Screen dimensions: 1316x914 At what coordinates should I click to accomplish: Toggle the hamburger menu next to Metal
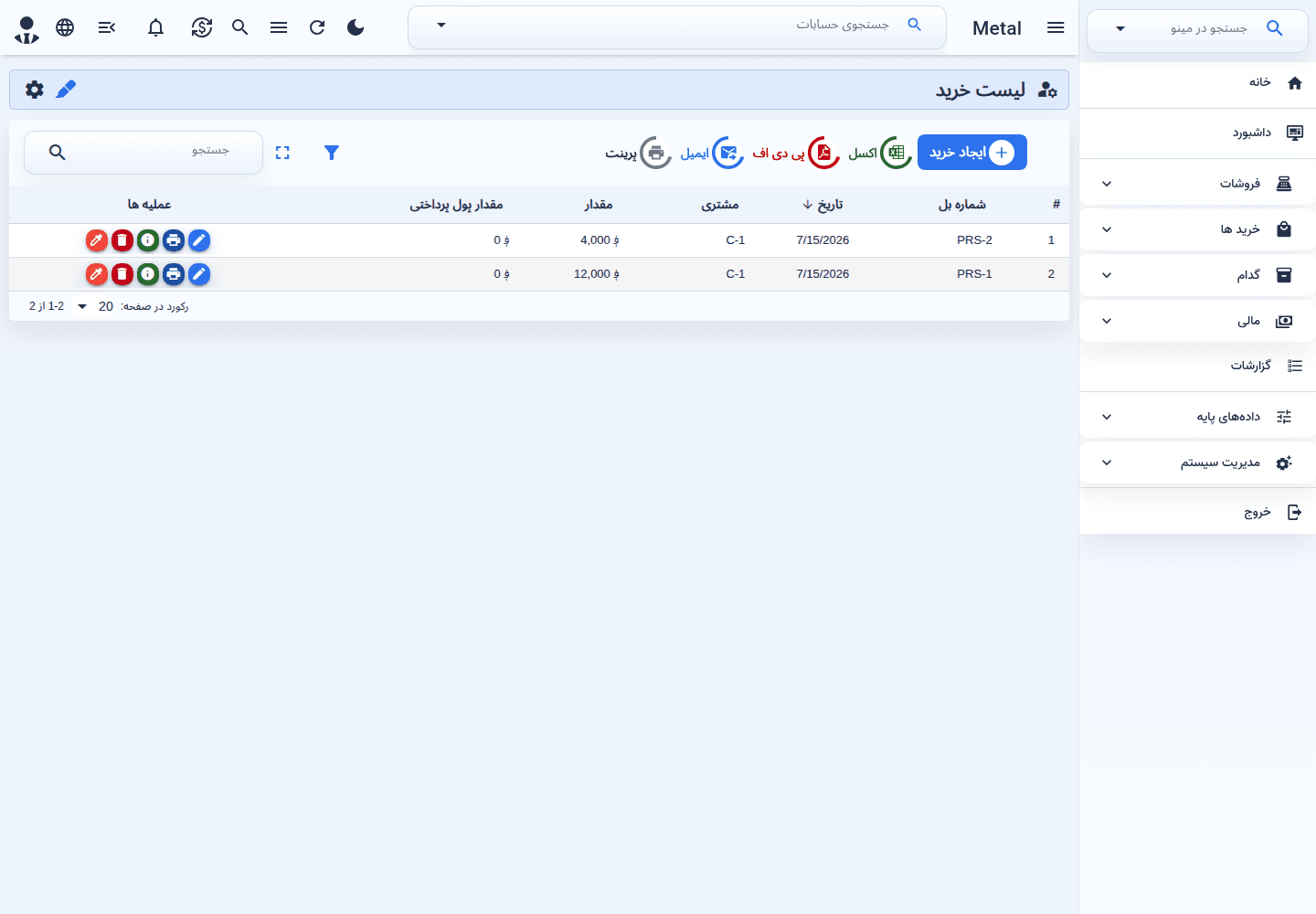[x=1056, y=27]
